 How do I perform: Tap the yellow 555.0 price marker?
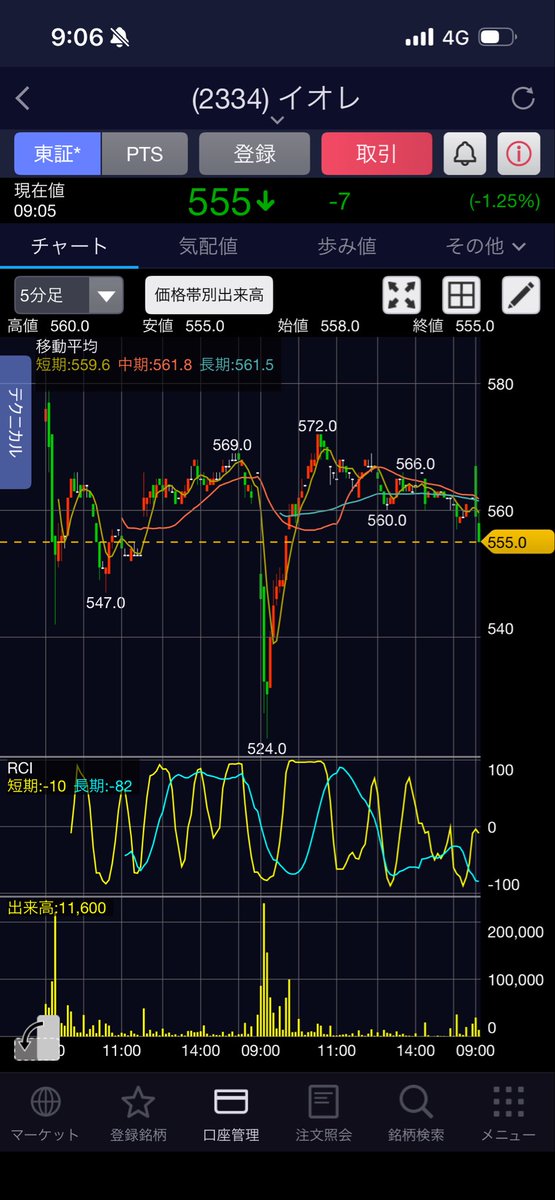(x=518, y=542)
